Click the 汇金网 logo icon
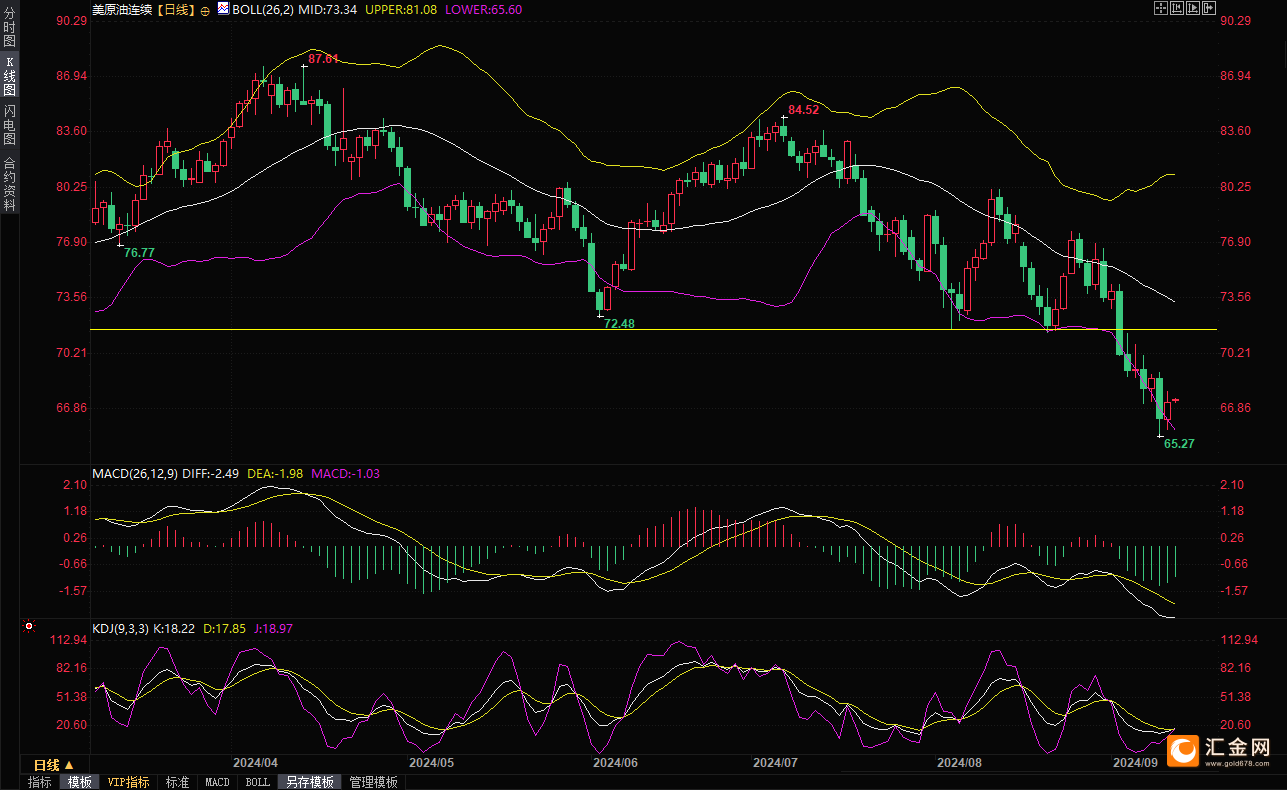The height and width of the screenshot is (790, 1287). (x=1183, y=750)
